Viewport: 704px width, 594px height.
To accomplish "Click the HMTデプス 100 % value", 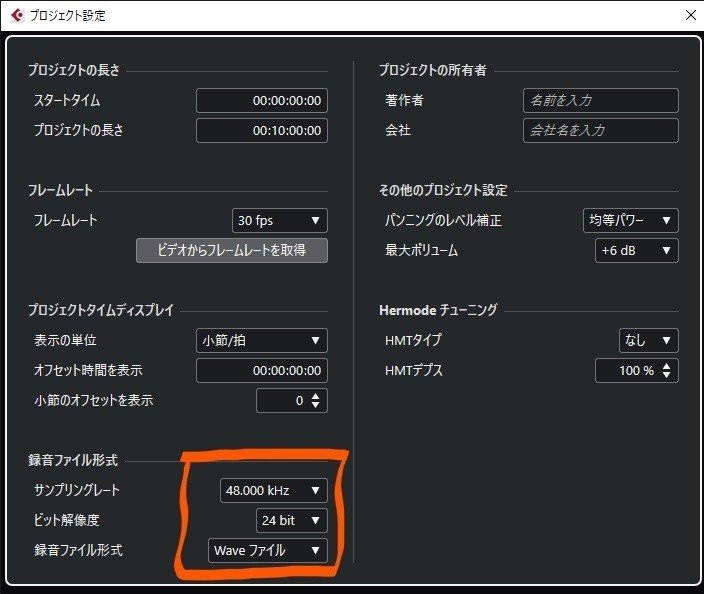I will (636, 370).
